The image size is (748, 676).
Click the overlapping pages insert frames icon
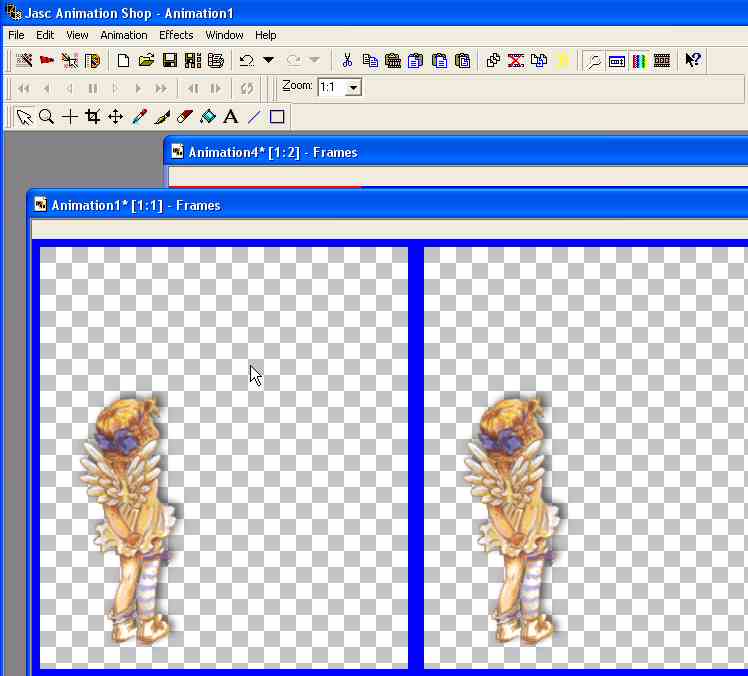tap(493, 61)
